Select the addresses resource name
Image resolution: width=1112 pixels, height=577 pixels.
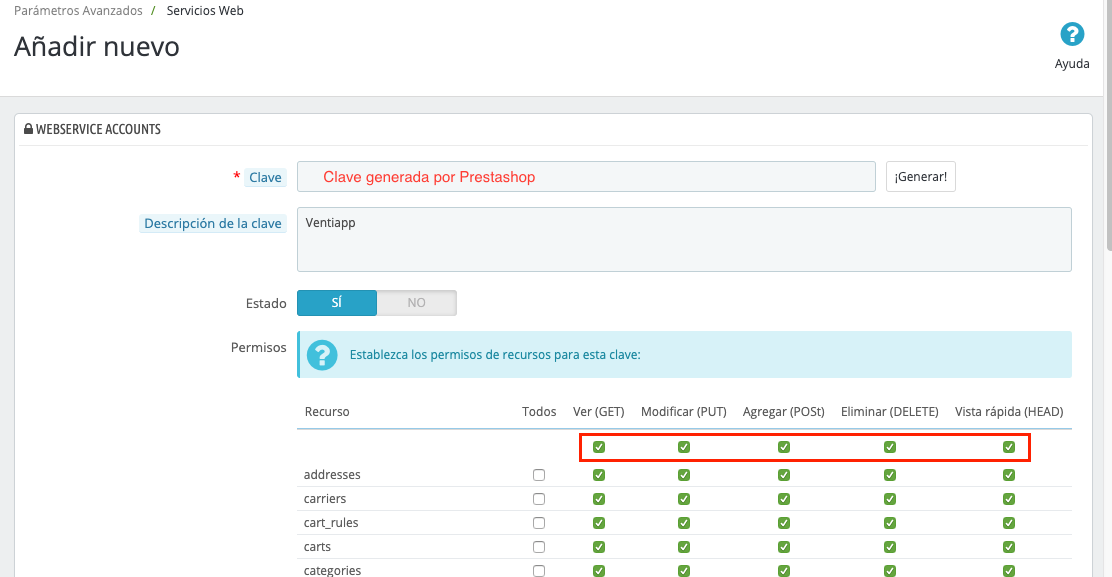click(x=332, y=475)
